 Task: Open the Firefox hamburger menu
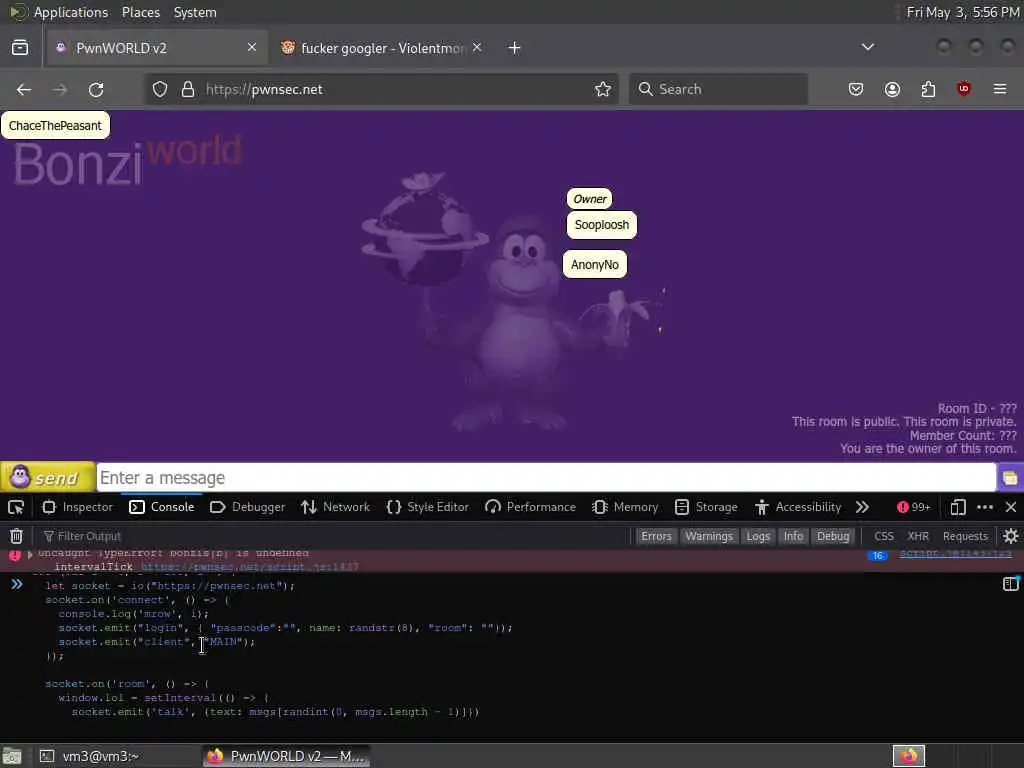coord(1000,89)
